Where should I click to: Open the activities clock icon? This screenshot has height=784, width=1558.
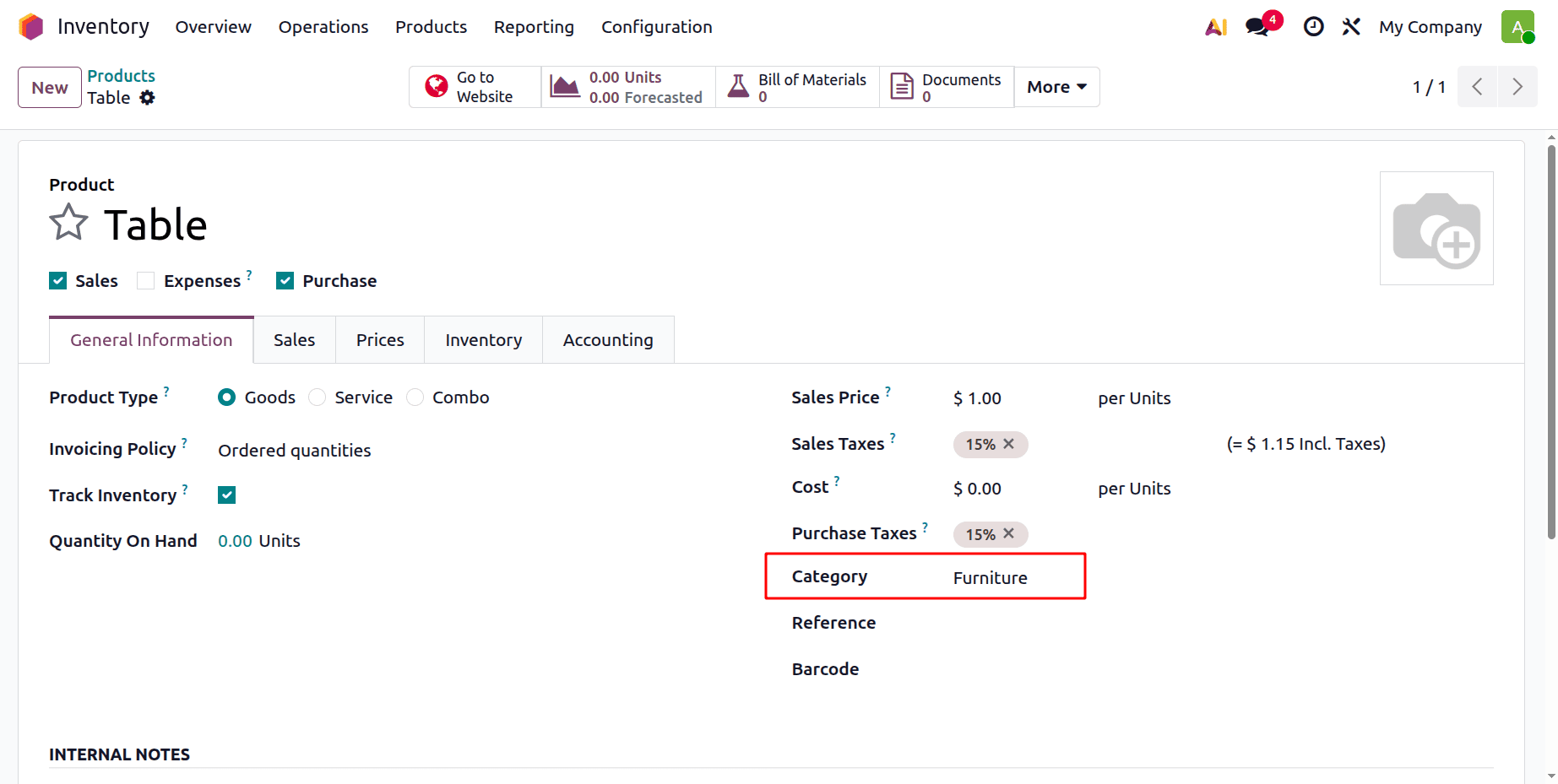pyautogui.click(x=1313, y=27)
